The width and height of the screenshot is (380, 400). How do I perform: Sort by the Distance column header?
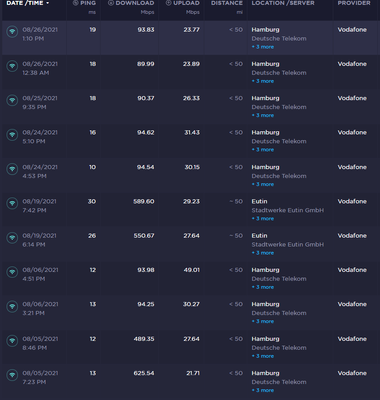click(227, 3)
